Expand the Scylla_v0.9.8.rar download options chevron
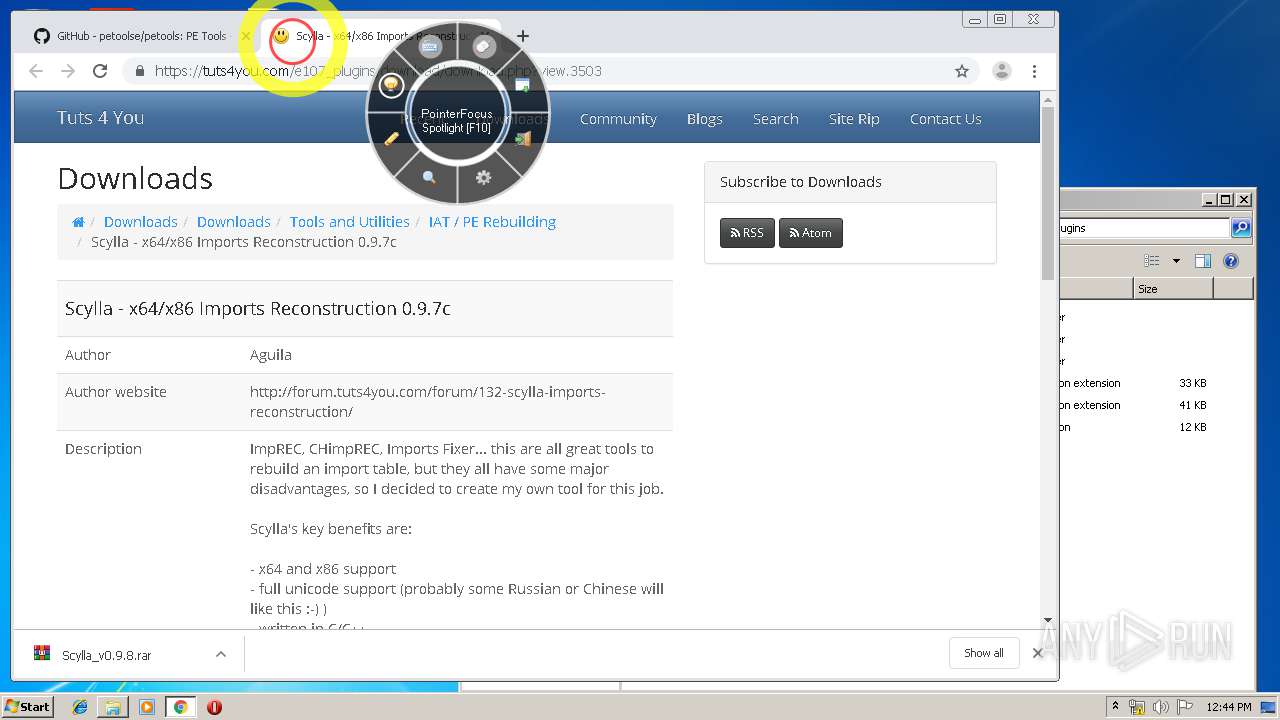Viewport: 1280px width, 720px height. click(x=221, y=655)
